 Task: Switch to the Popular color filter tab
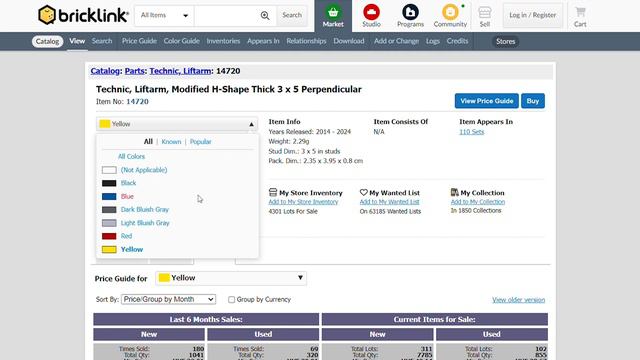[200, 142]
